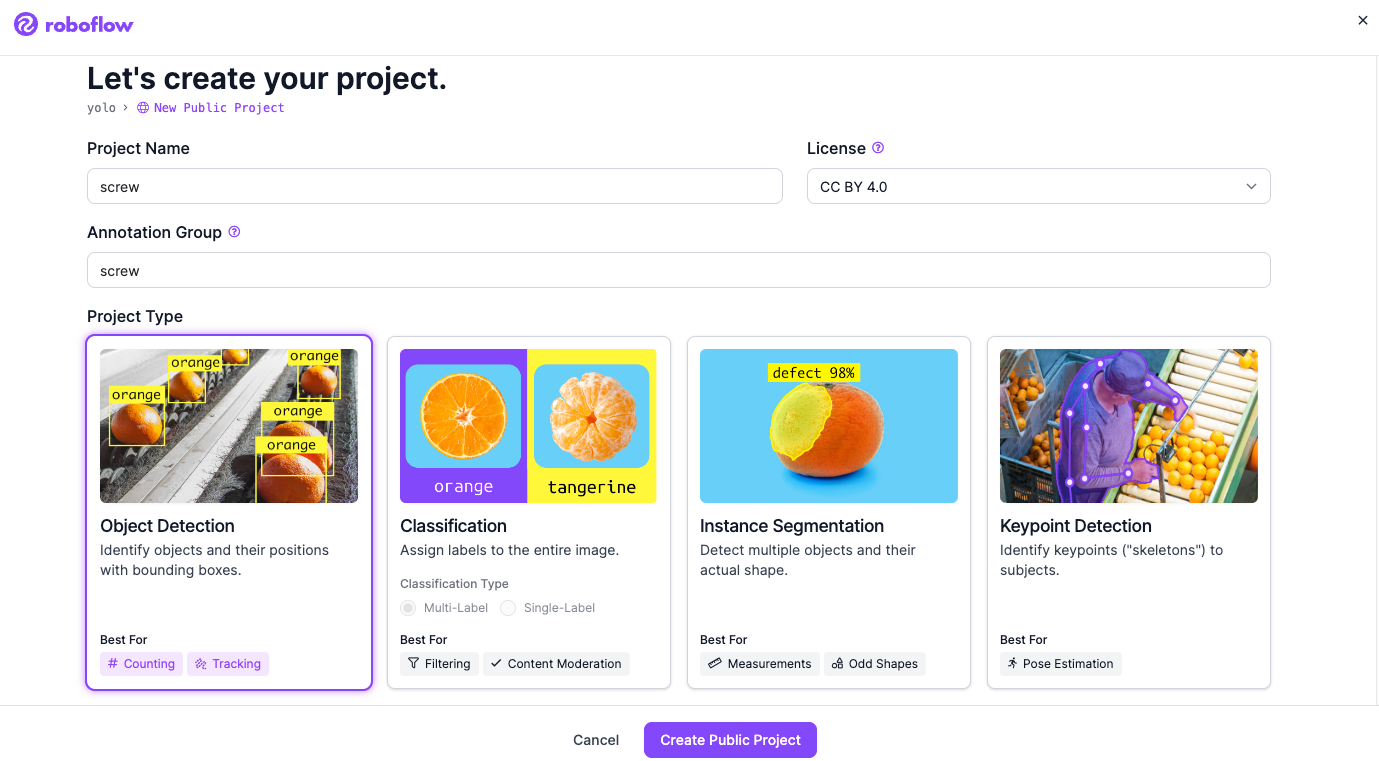The width and height of the screenshot is (1379, 761).
Task: Click the Annotation Group help icon
Action: coord(234,232)
